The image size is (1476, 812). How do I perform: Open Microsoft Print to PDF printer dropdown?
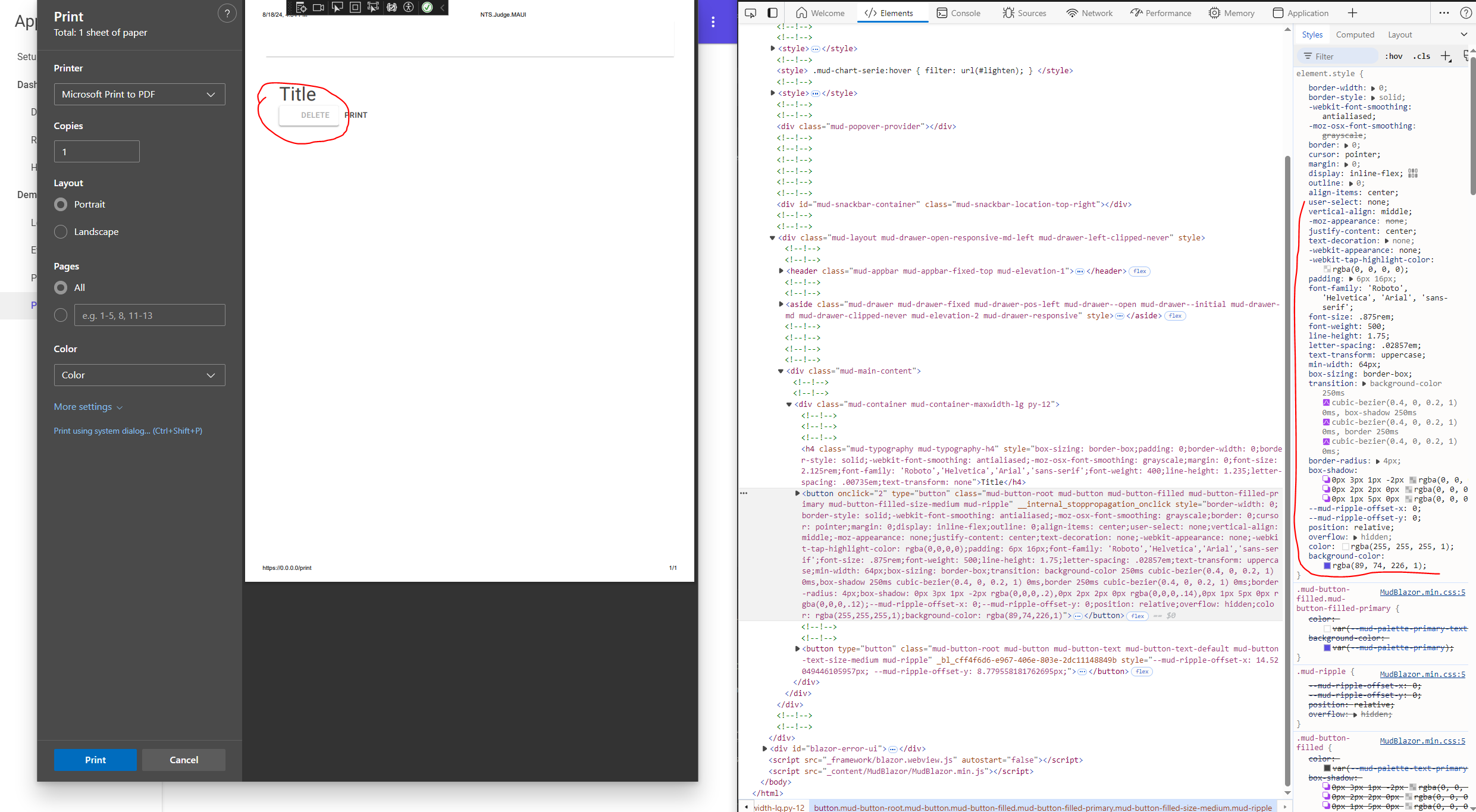(139, 95)
